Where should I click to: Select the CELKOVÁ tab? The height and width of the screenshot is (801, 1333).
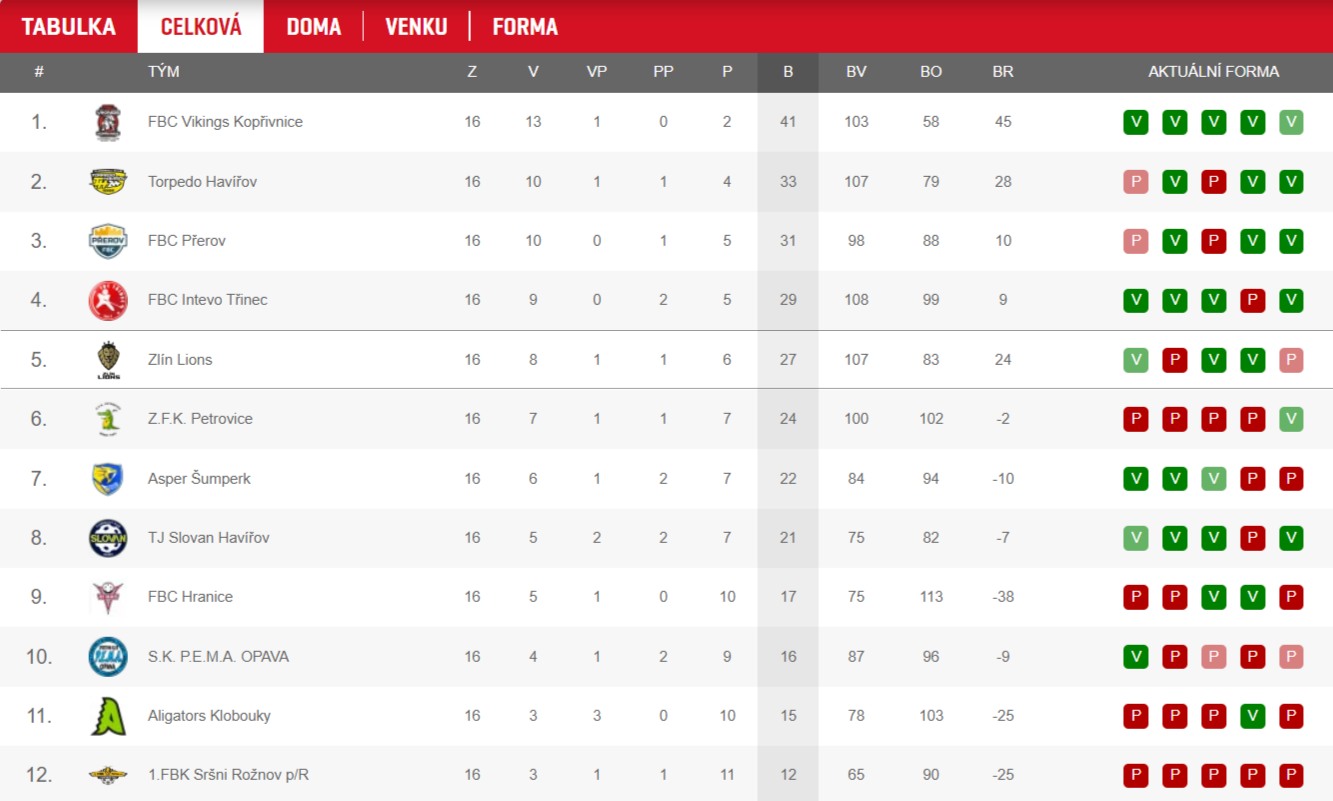201,27
